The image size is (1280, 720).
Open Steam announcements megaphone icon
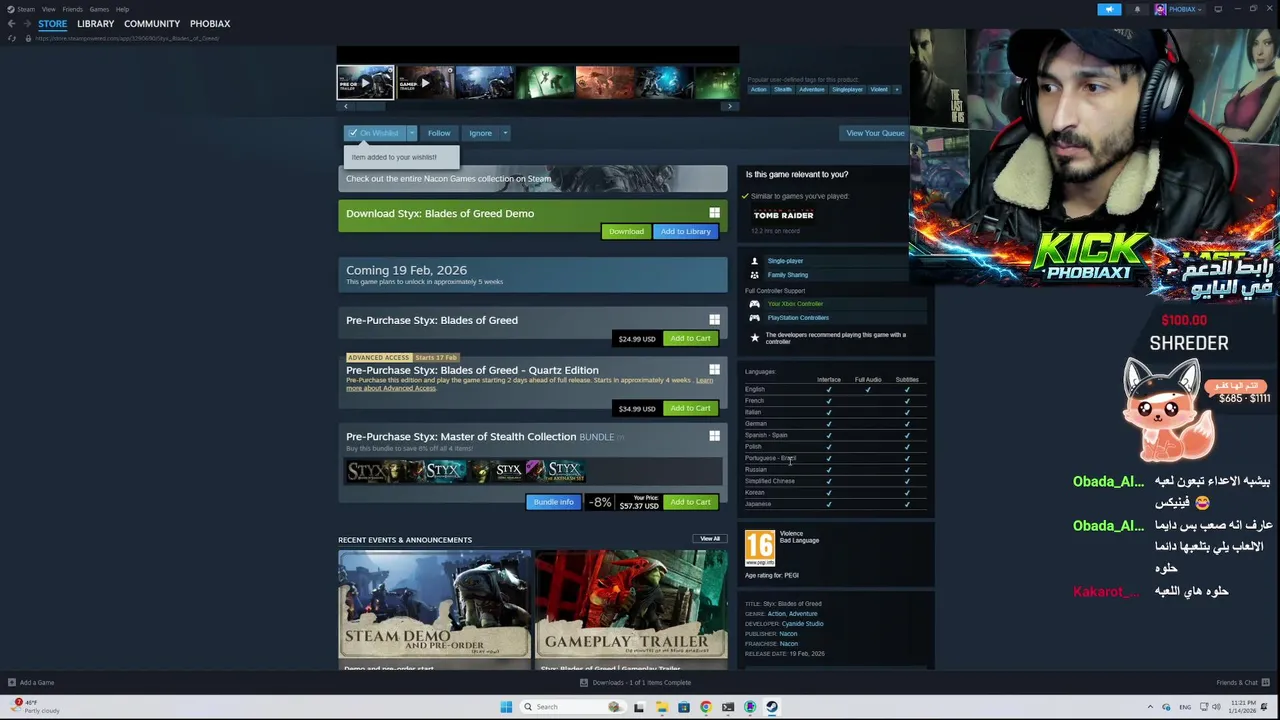1109,9
